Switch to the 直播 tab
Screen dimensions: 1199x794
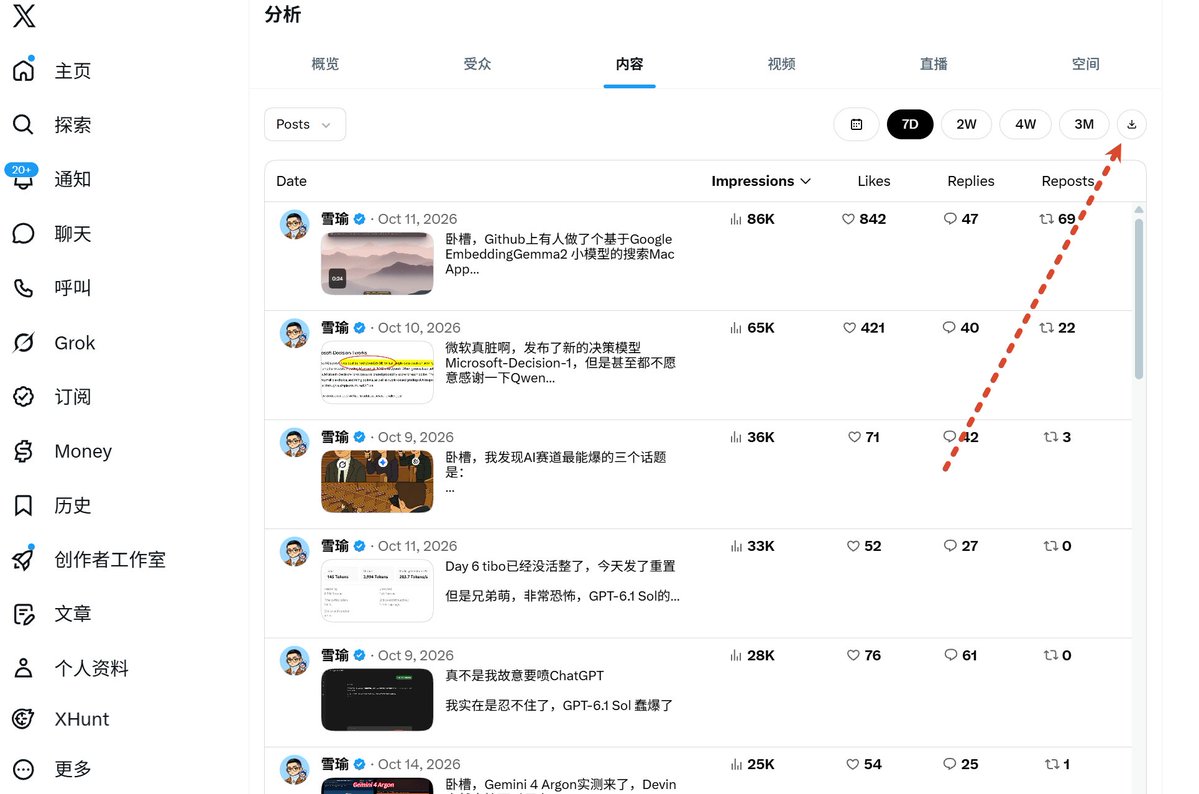(x=934, y=64)
